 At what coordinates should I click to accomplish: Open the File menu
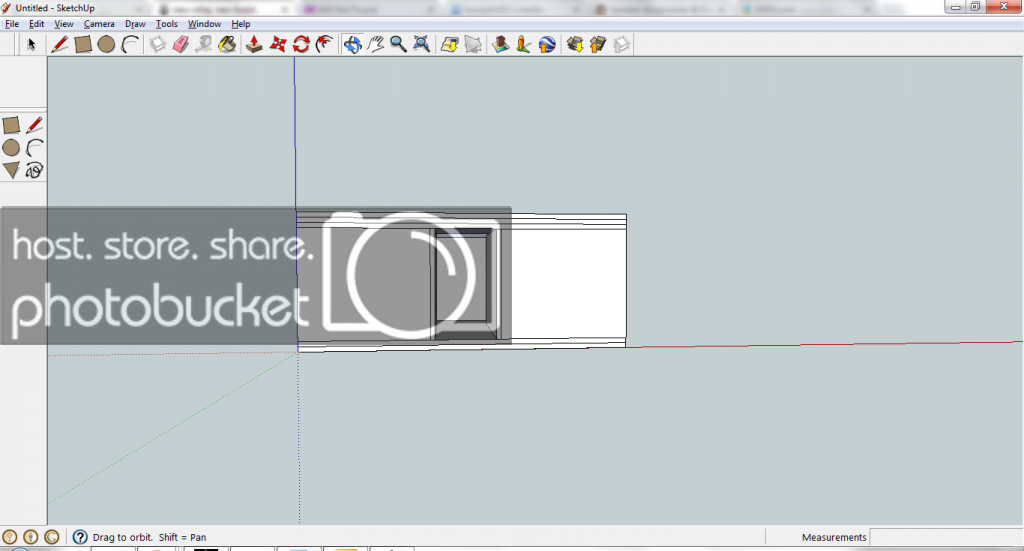coord(12,24)
